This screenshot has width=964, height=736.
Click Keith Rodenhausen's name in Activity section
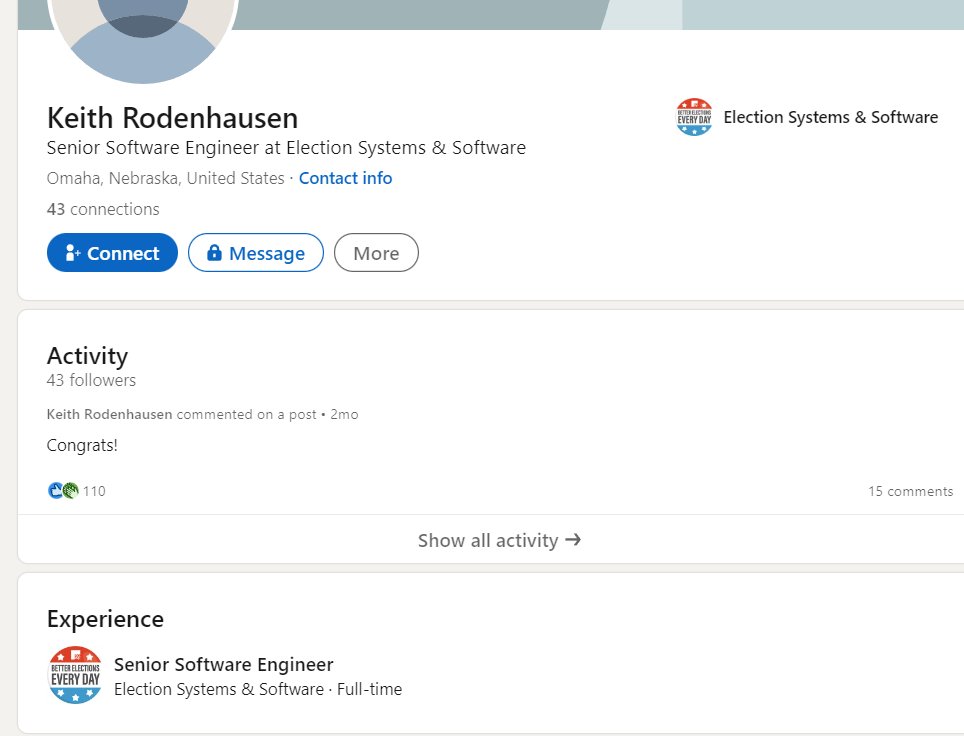coord(109,414)
